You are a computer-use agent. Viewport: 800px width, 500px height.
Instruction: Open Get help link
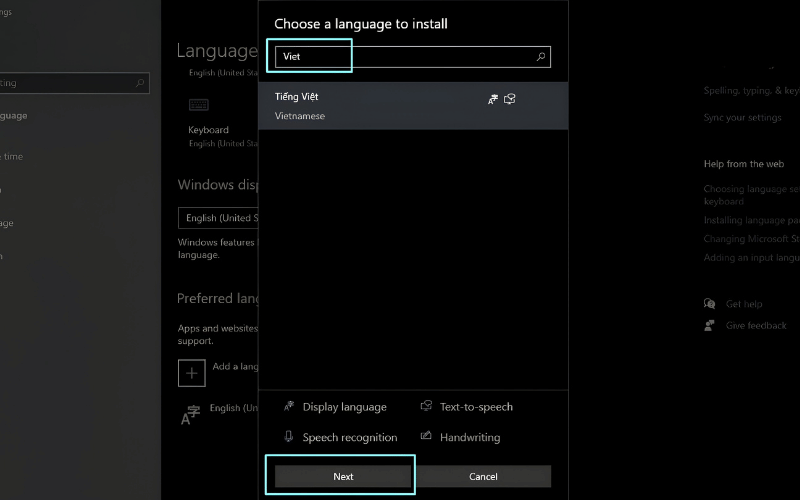[x=744, y=304]
